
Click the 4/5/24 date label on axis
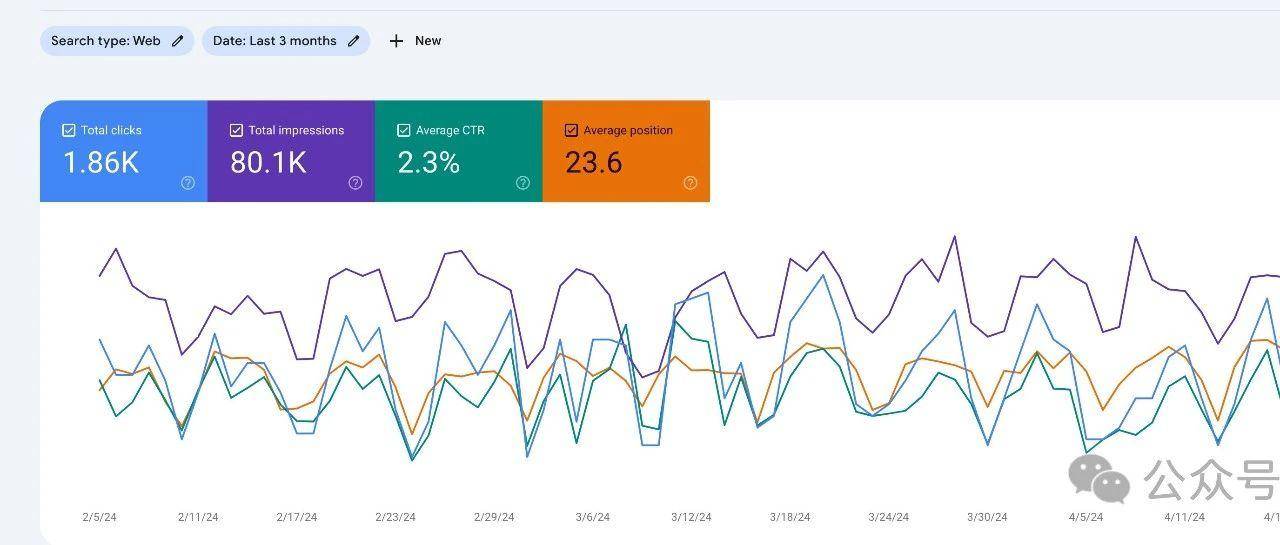[x=1085, y=517]
